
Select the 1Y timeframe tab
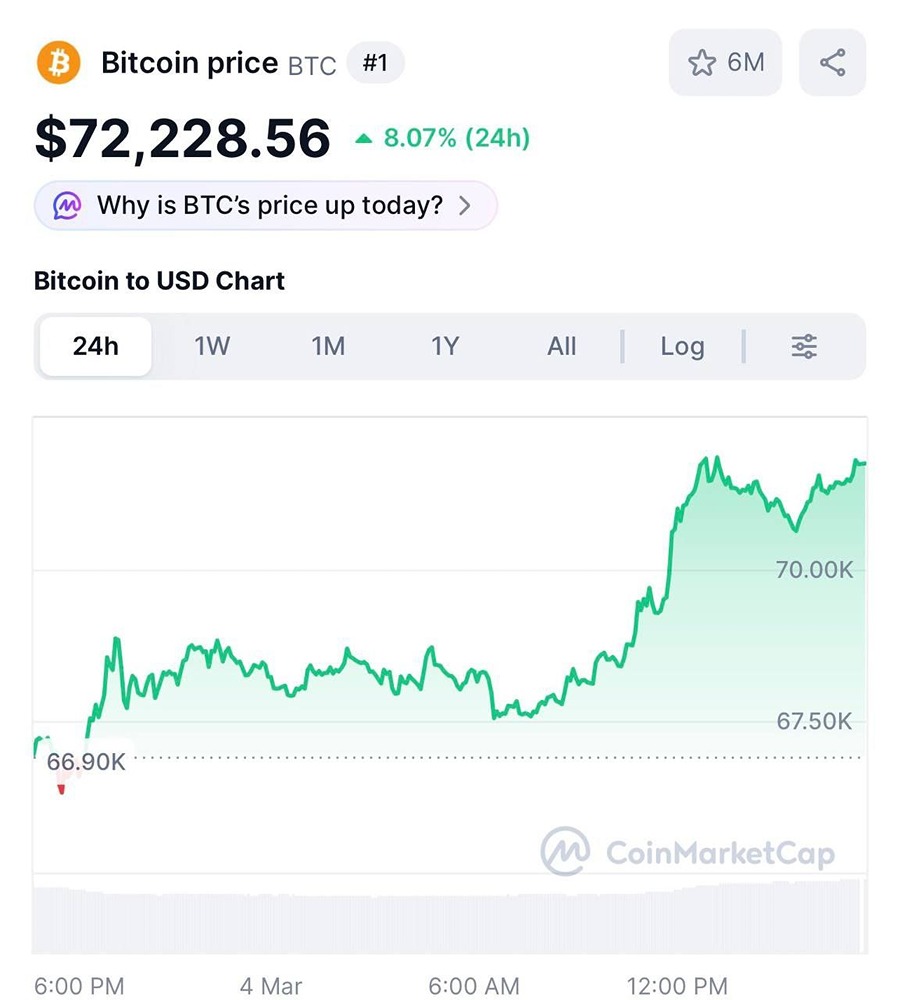coord(444,346)
